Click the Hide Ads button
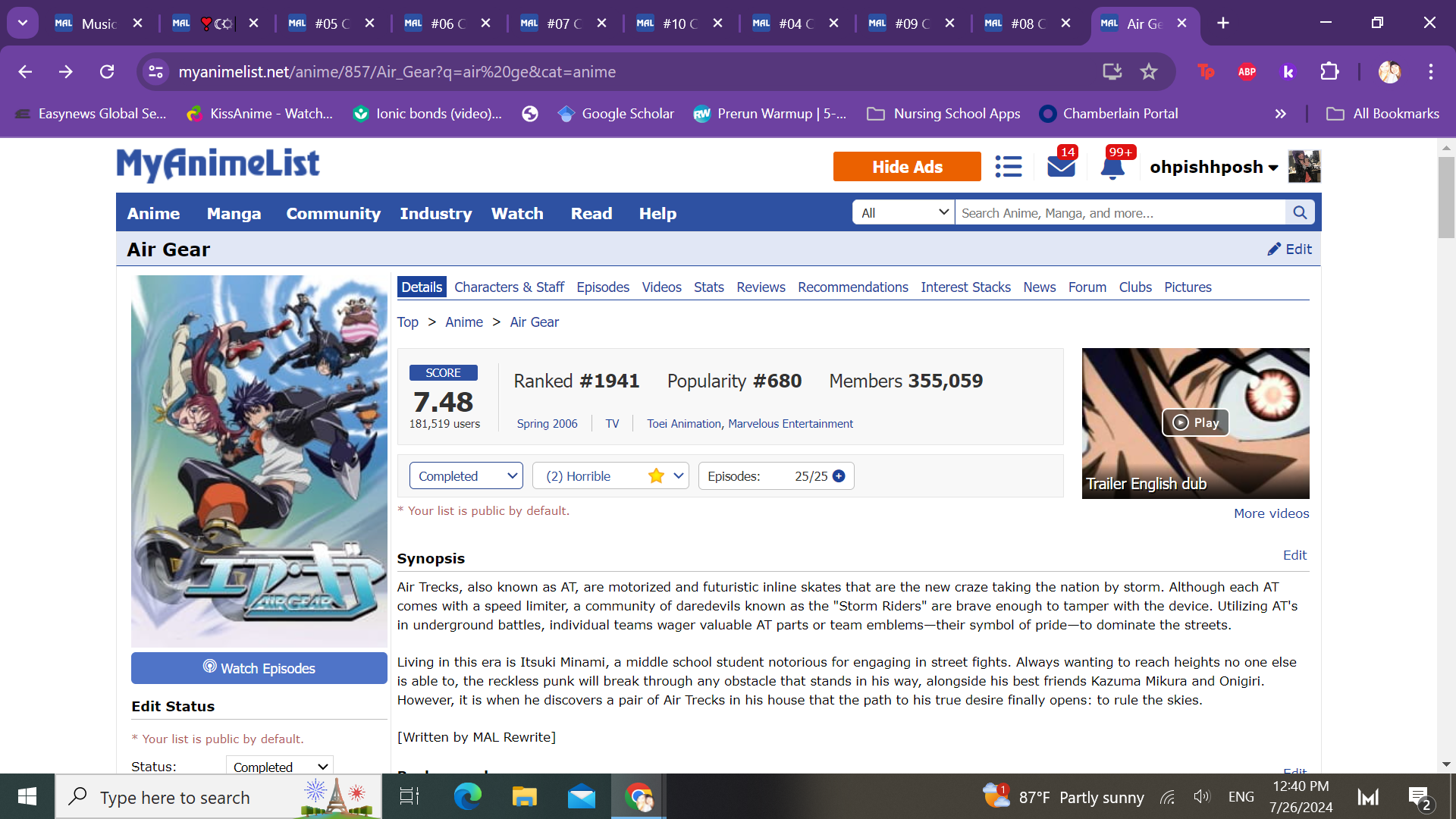 coord(907,167)
